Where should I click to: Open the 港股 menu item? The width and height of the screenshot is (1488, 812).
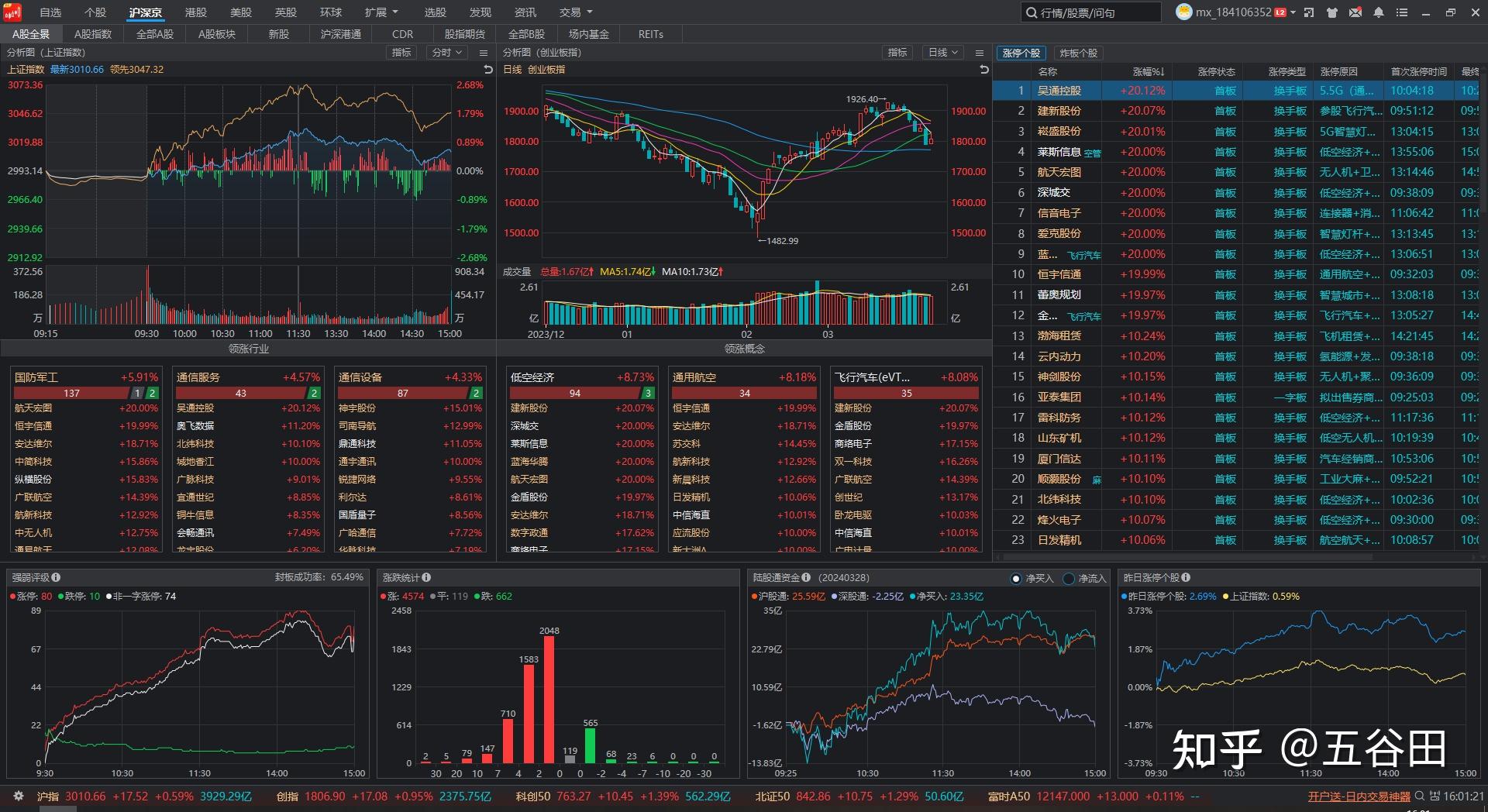coord(196,12)
